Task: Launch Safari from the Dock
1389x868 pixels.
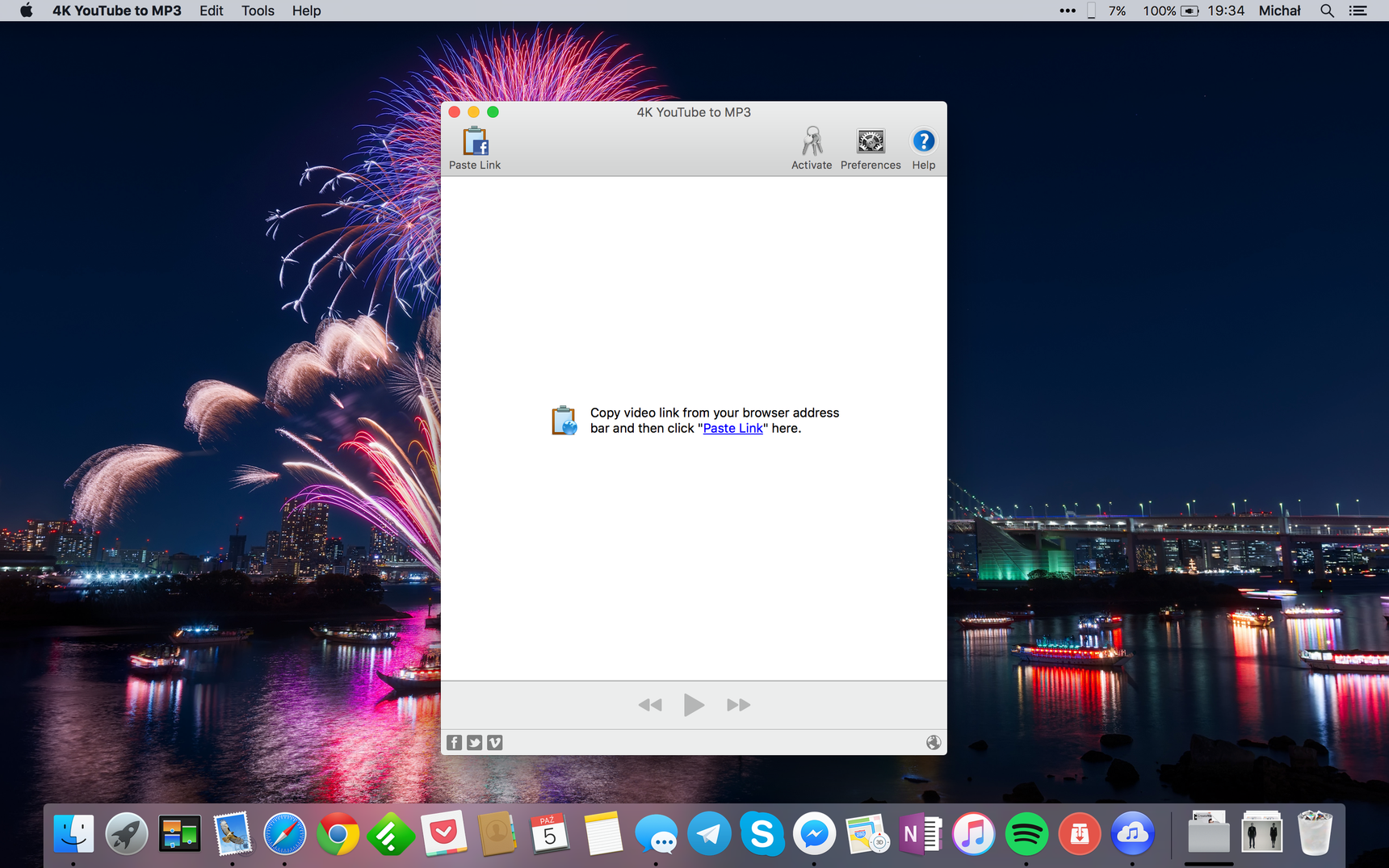Action: pos(285,834)
